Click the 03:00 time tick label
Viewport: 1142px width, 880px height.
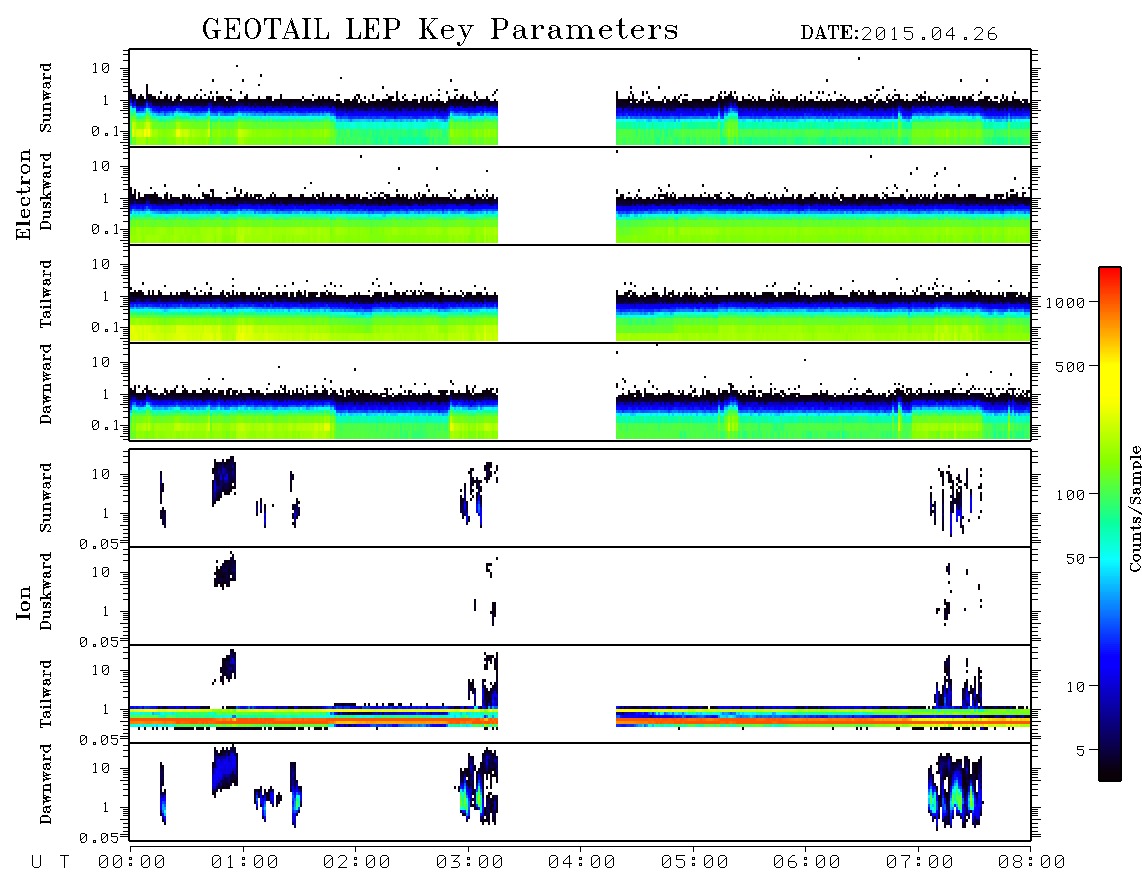[x=470, y=863]
